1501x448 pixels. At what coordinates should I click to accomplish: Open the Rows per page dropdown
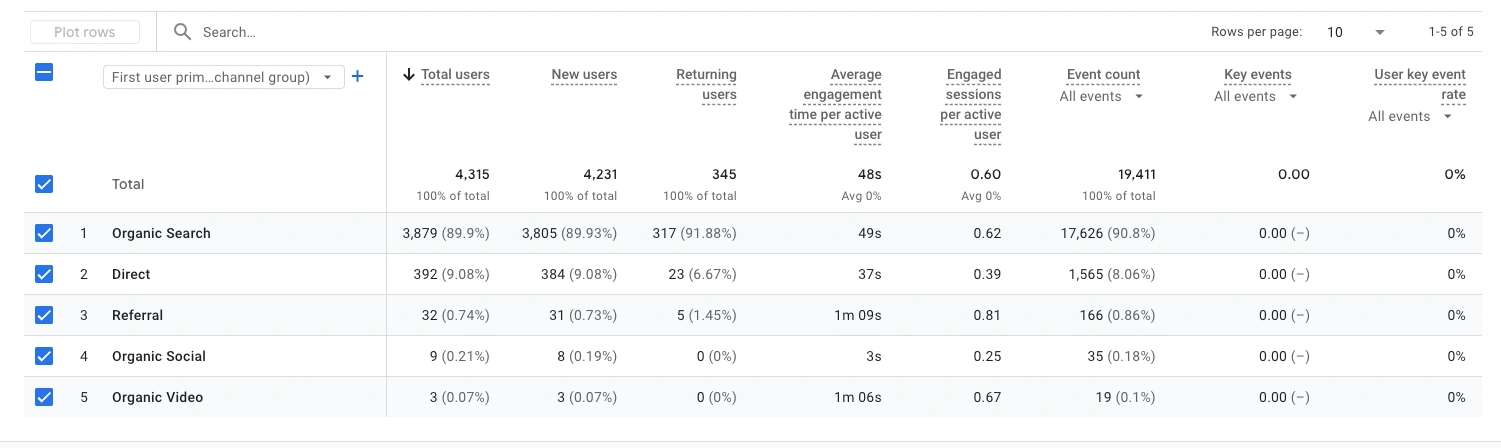pos(1355,32)
